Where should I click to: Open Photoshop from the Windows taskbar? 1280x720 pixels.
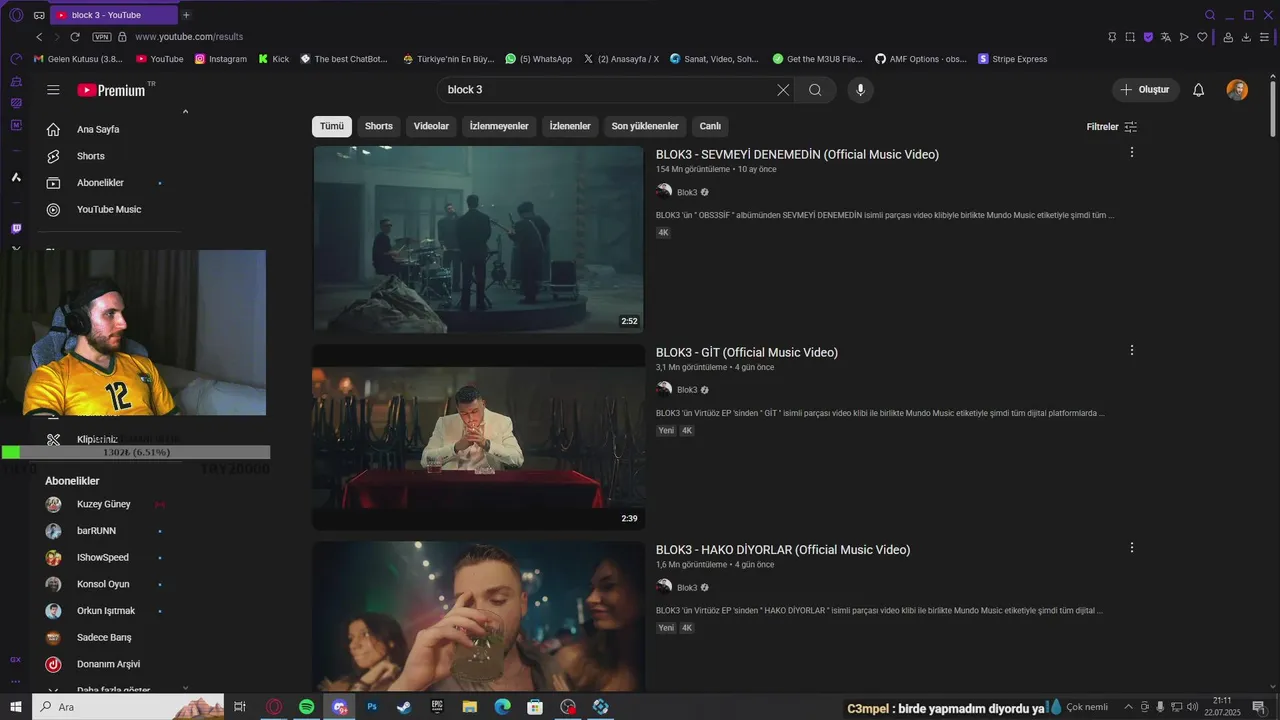[372, 707]
